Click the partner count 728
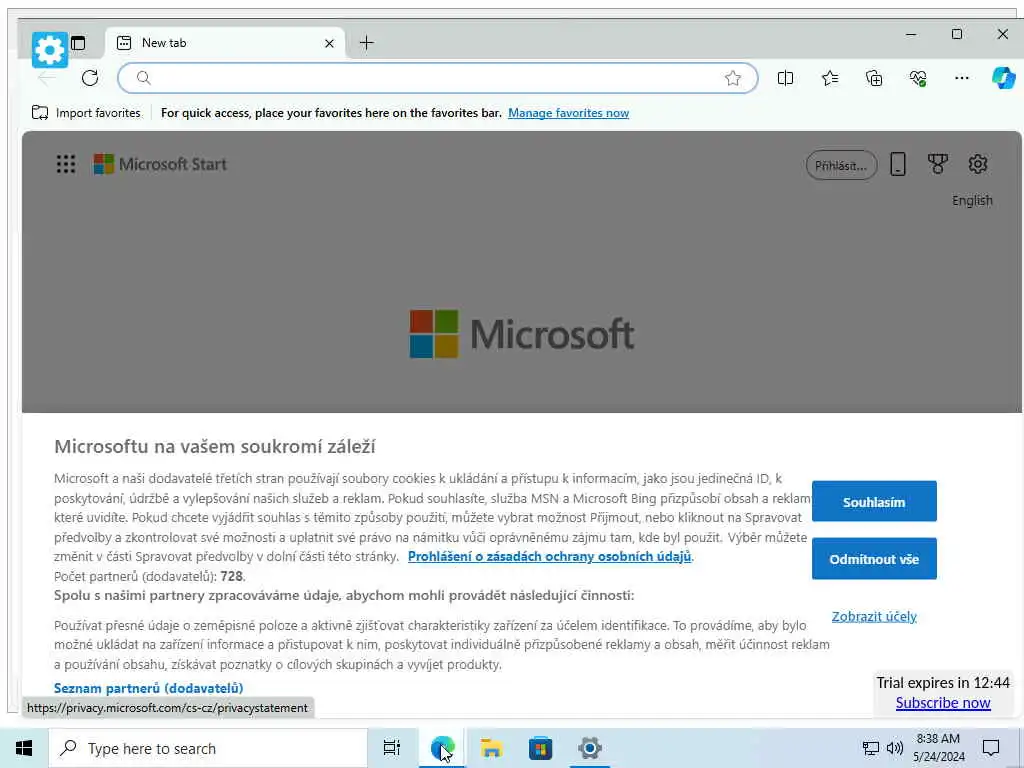The image size is (1024, 768). click(232, 576)
